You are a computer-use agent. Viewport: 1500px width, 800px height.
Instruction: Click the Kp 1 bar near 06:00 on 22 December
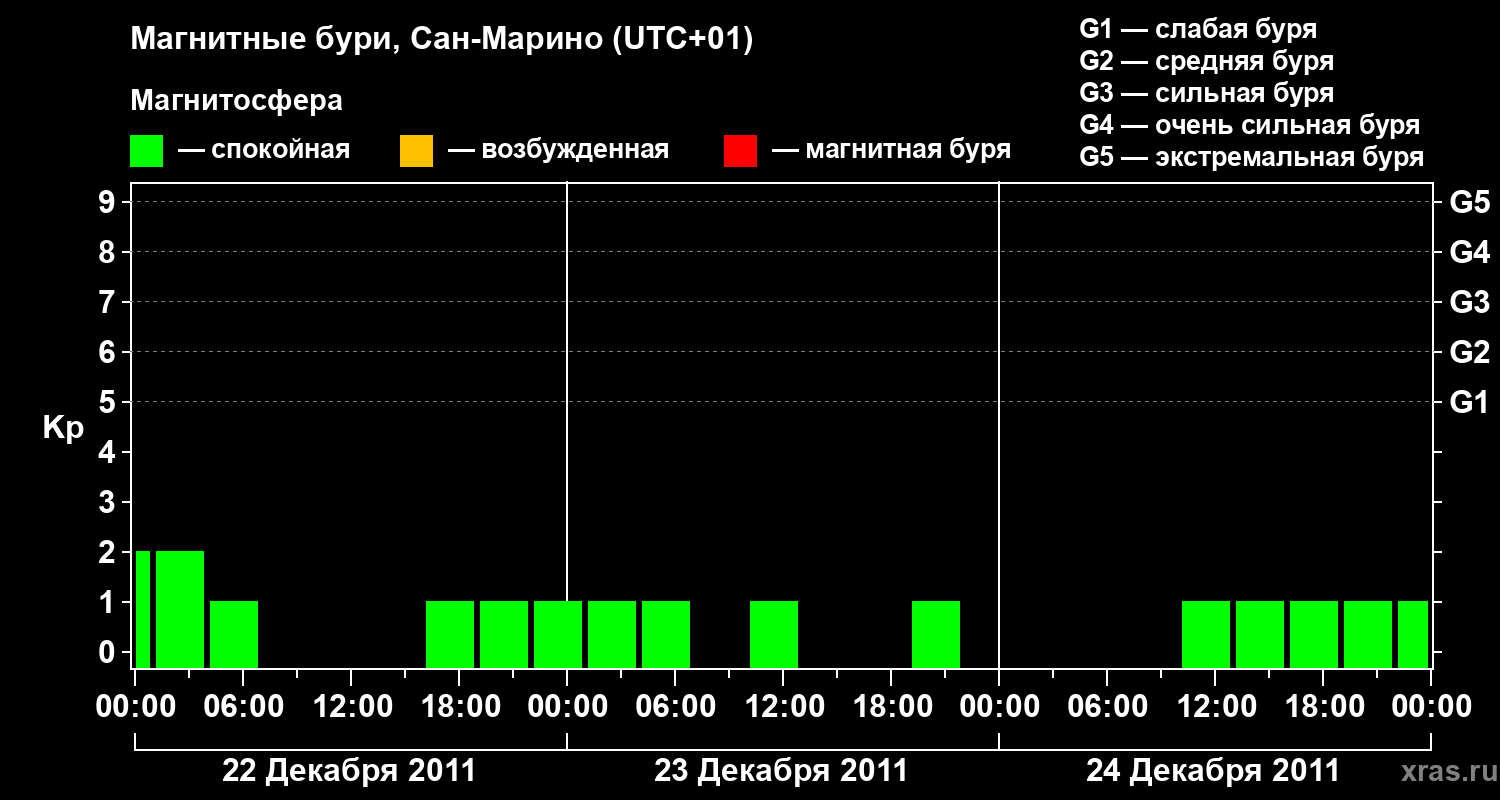[x=234, y=634]
